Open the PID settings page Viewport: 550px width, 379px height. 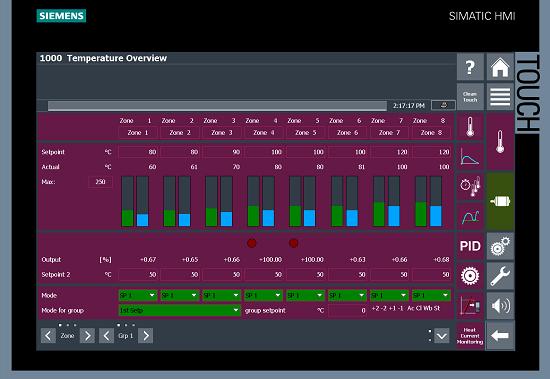pos(470,246)
